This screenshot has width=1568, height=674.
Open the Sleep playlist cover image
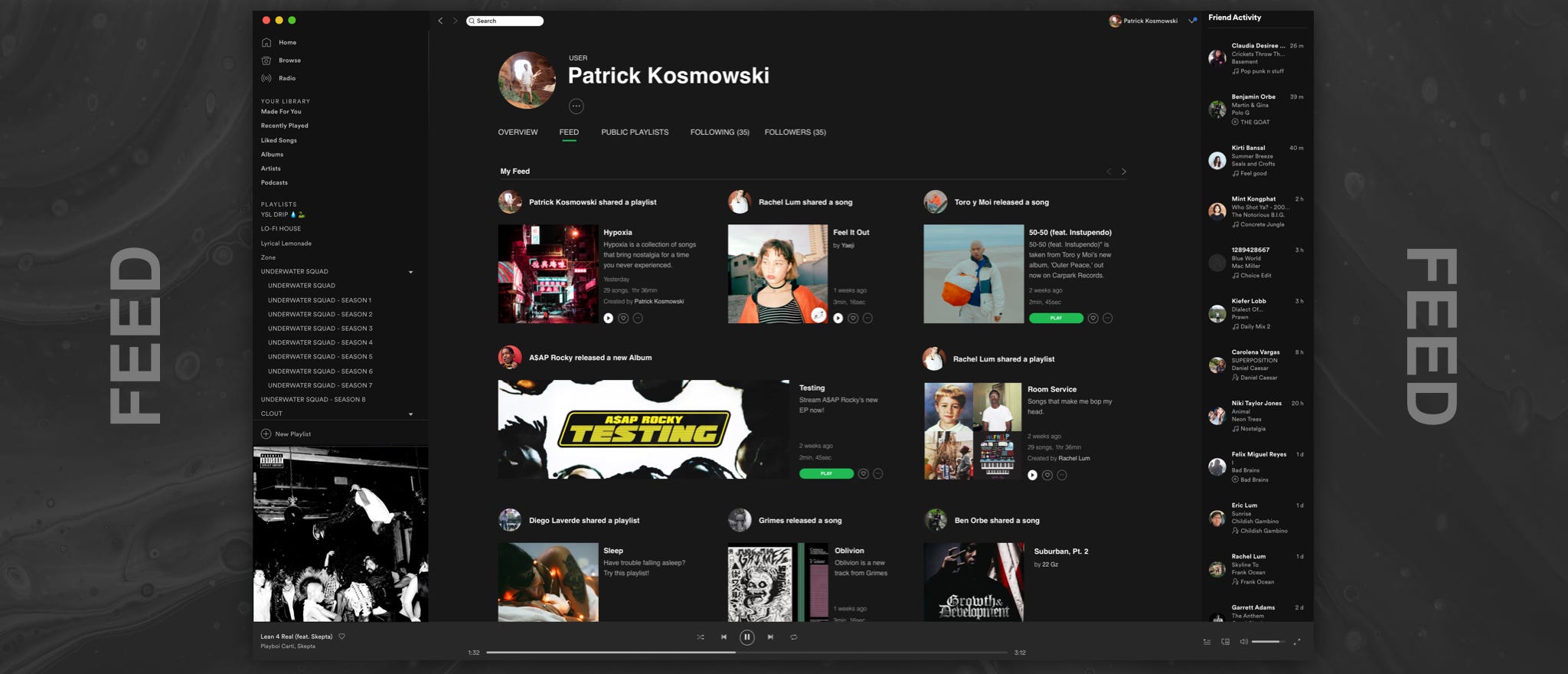[x=548, y=582]
